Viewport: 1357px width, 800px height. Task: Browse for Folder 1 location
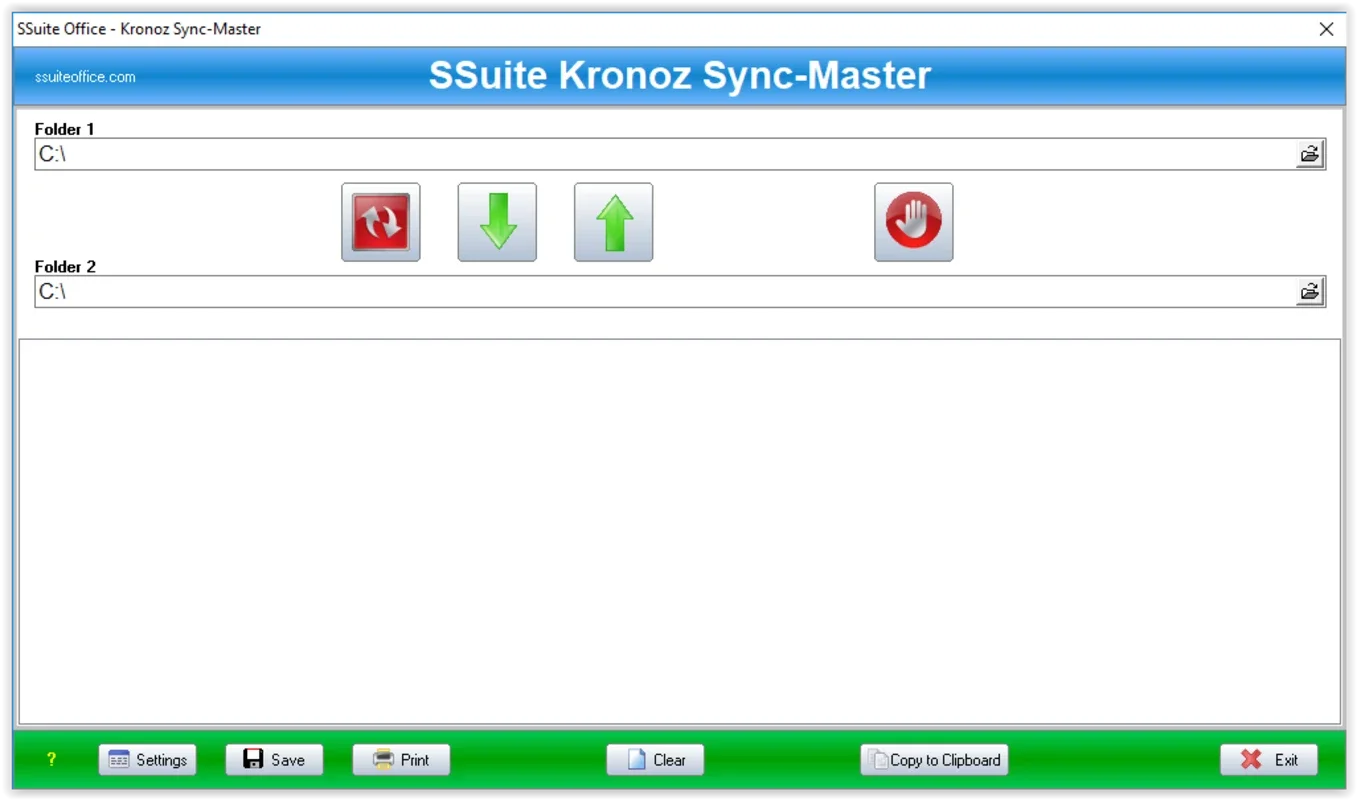[1309, 154]
